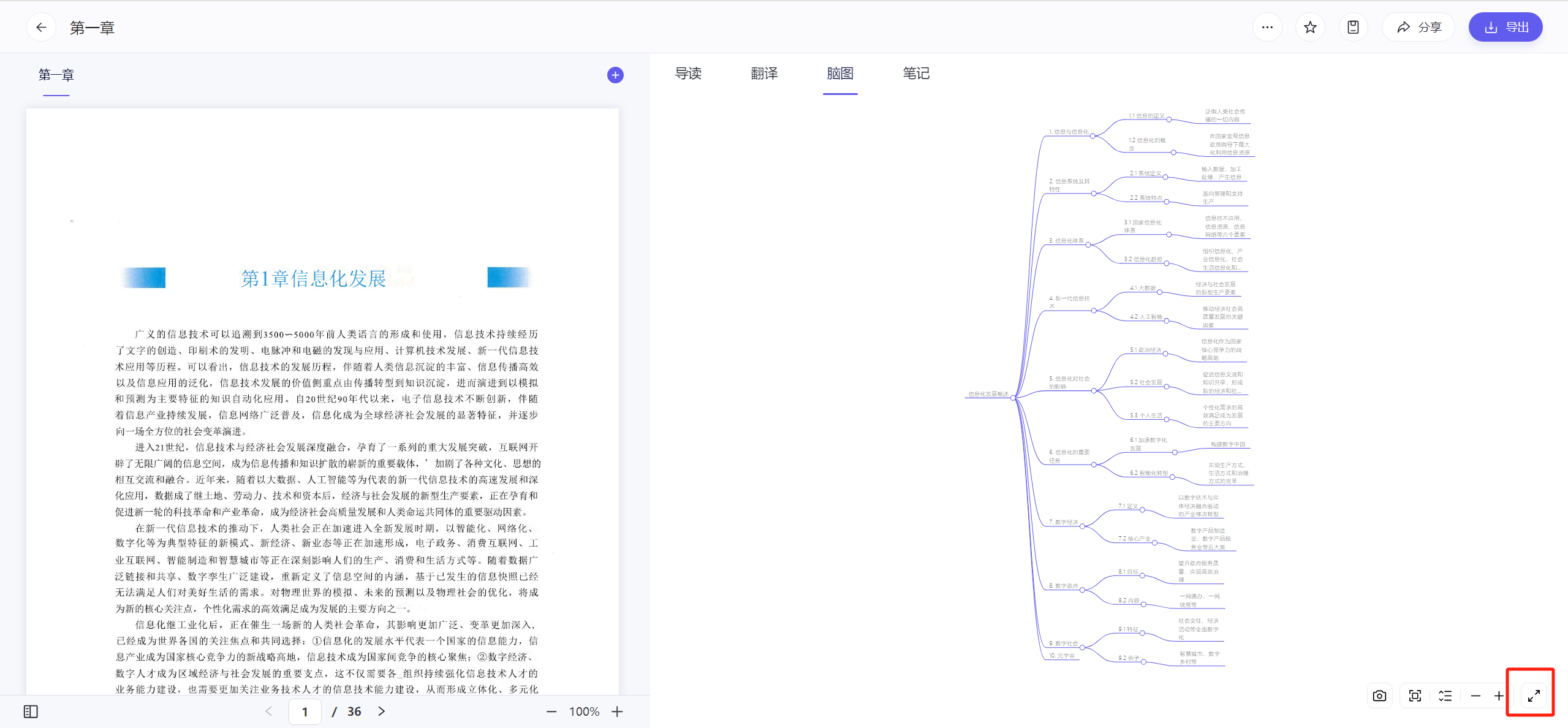
Task: Click the 分享 share button
Action: coord(1418,27)
